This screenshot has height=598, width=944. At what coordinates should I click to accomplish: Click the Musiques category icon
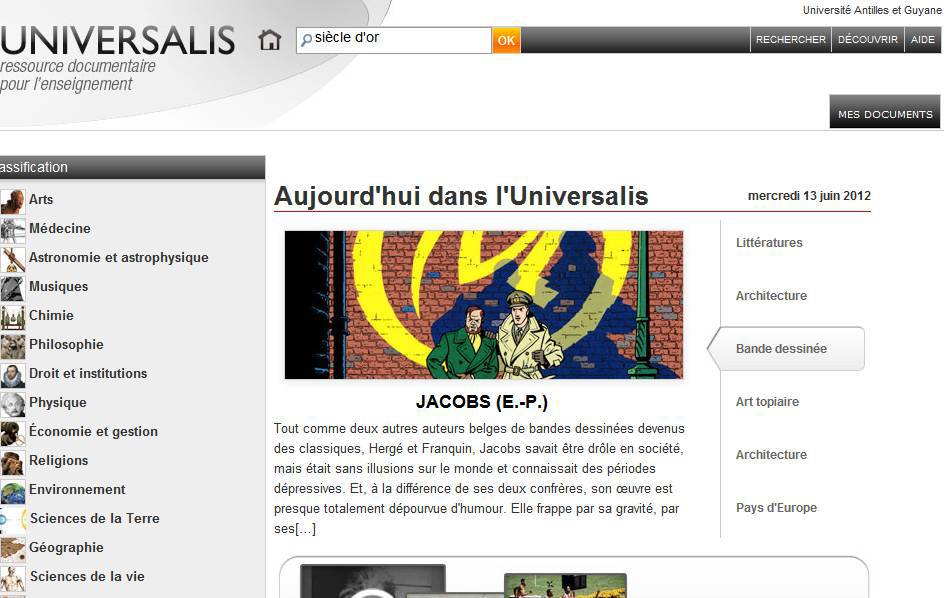[12, 288]
